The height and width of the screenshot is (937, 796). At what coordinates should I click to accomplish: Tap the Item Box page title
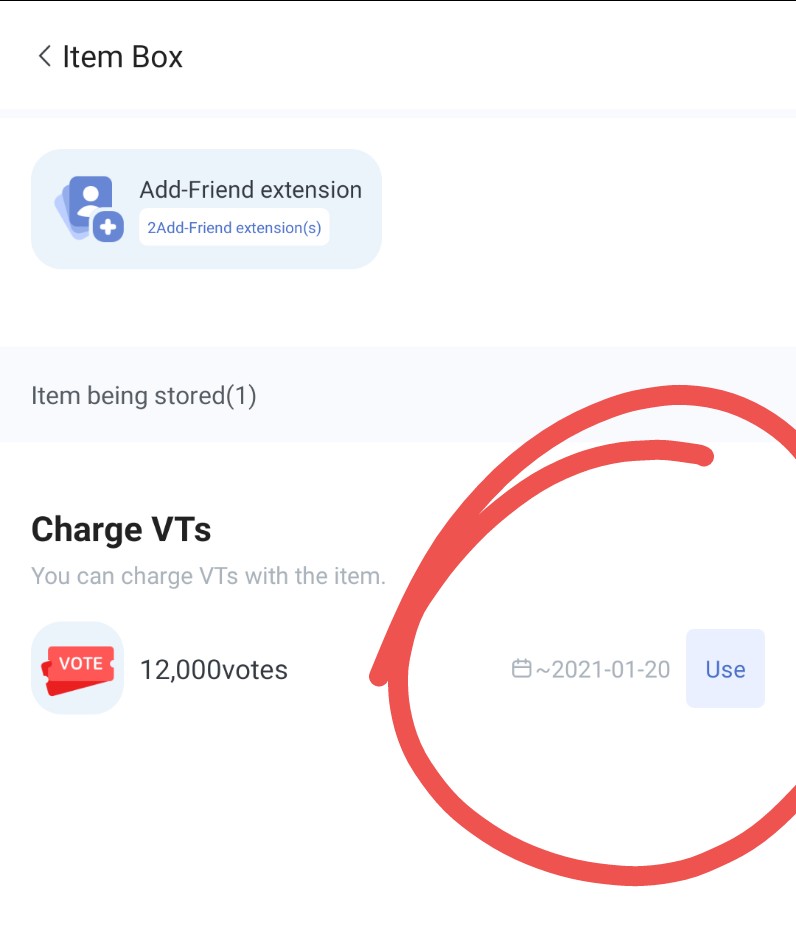(122, 56)
